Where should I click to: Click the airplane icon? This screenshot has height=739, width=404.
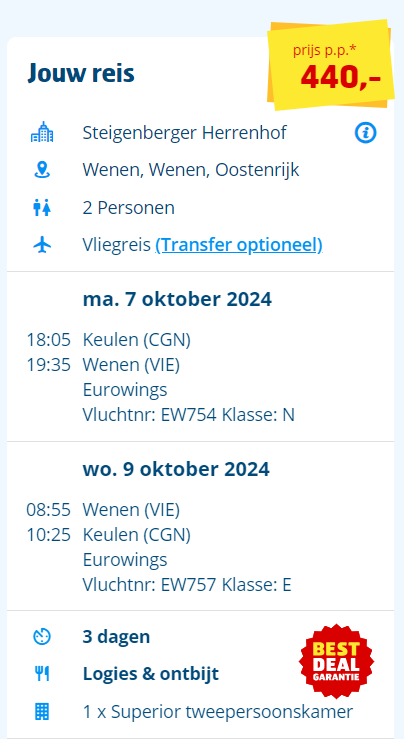42,245
